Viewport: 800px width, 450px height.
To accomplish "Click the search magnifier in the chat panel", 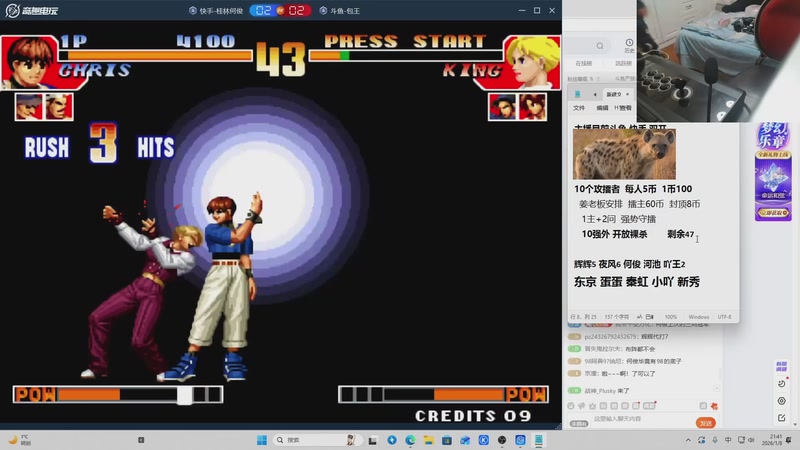I will point(600,46).
